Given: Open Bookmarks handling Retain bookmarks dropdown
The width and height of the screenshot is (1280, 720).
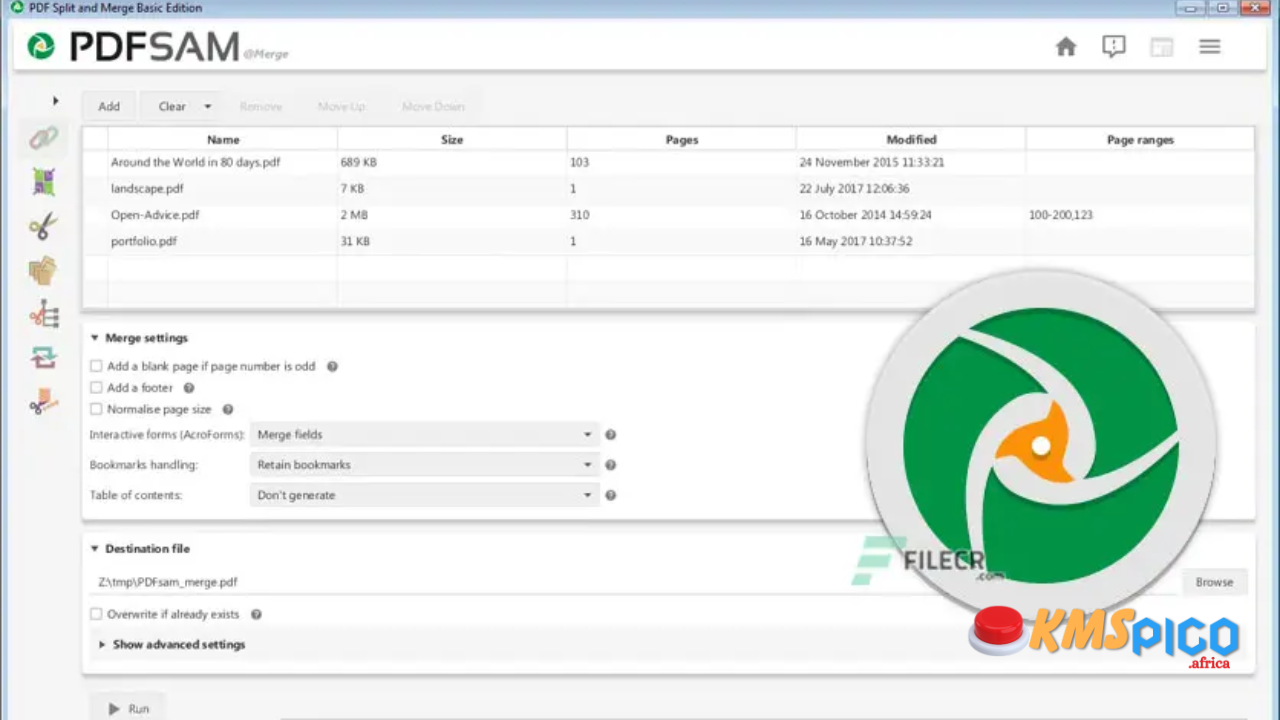Looking at the screenshot, I should 424,465.
